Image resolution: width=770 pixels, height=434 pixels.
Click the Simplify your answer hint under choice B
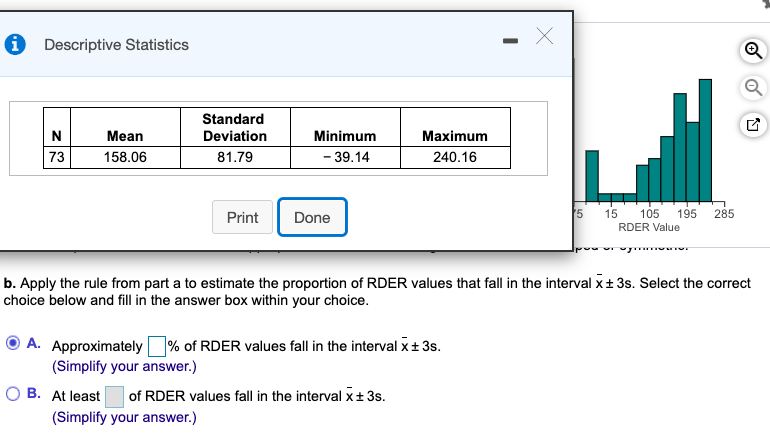pos(124,417)
